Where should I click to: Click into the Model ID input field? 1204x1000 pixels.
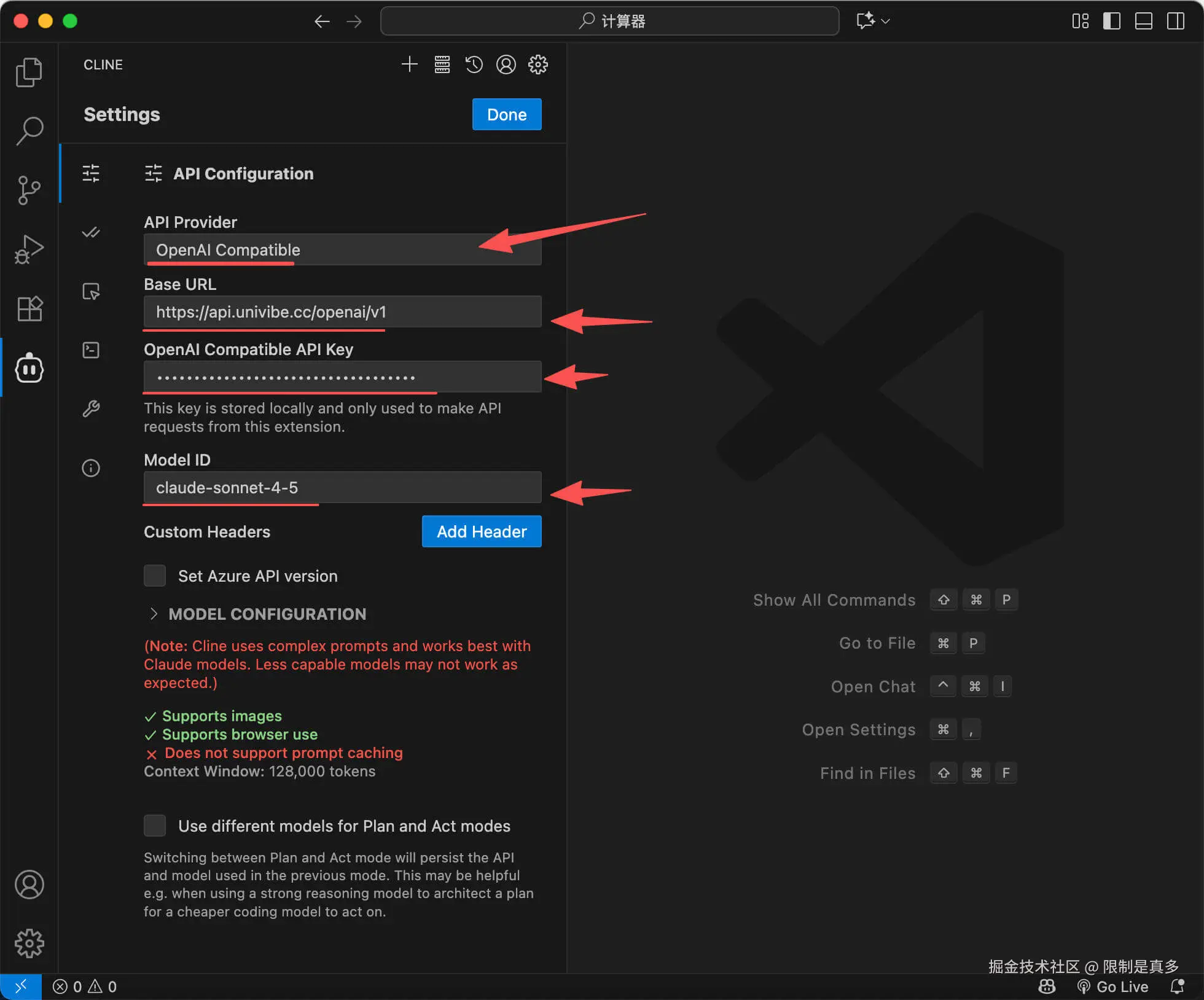pos(342,488)
